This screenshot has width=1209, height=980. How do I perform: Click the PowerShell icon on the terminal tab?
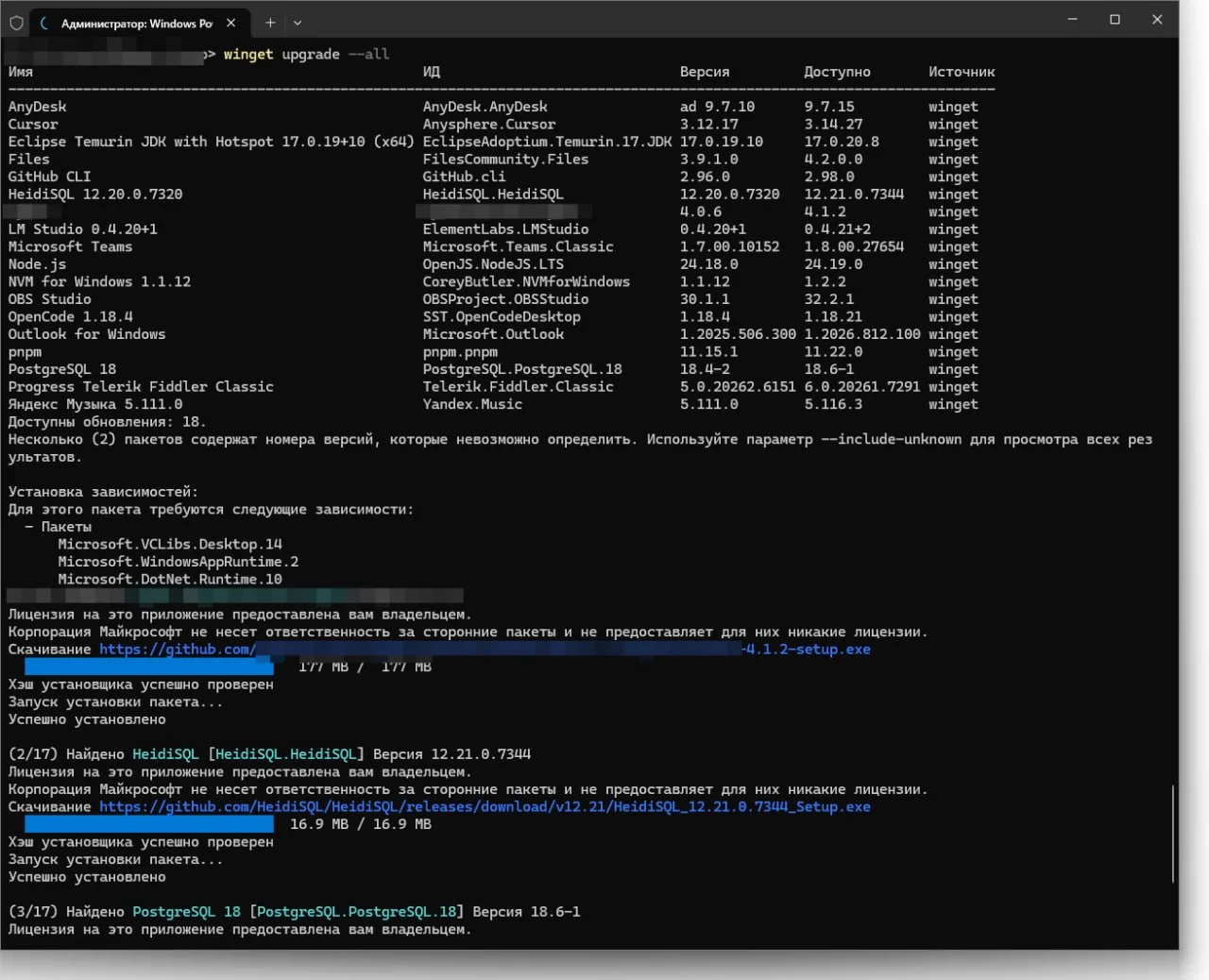[x=44, y=23]
